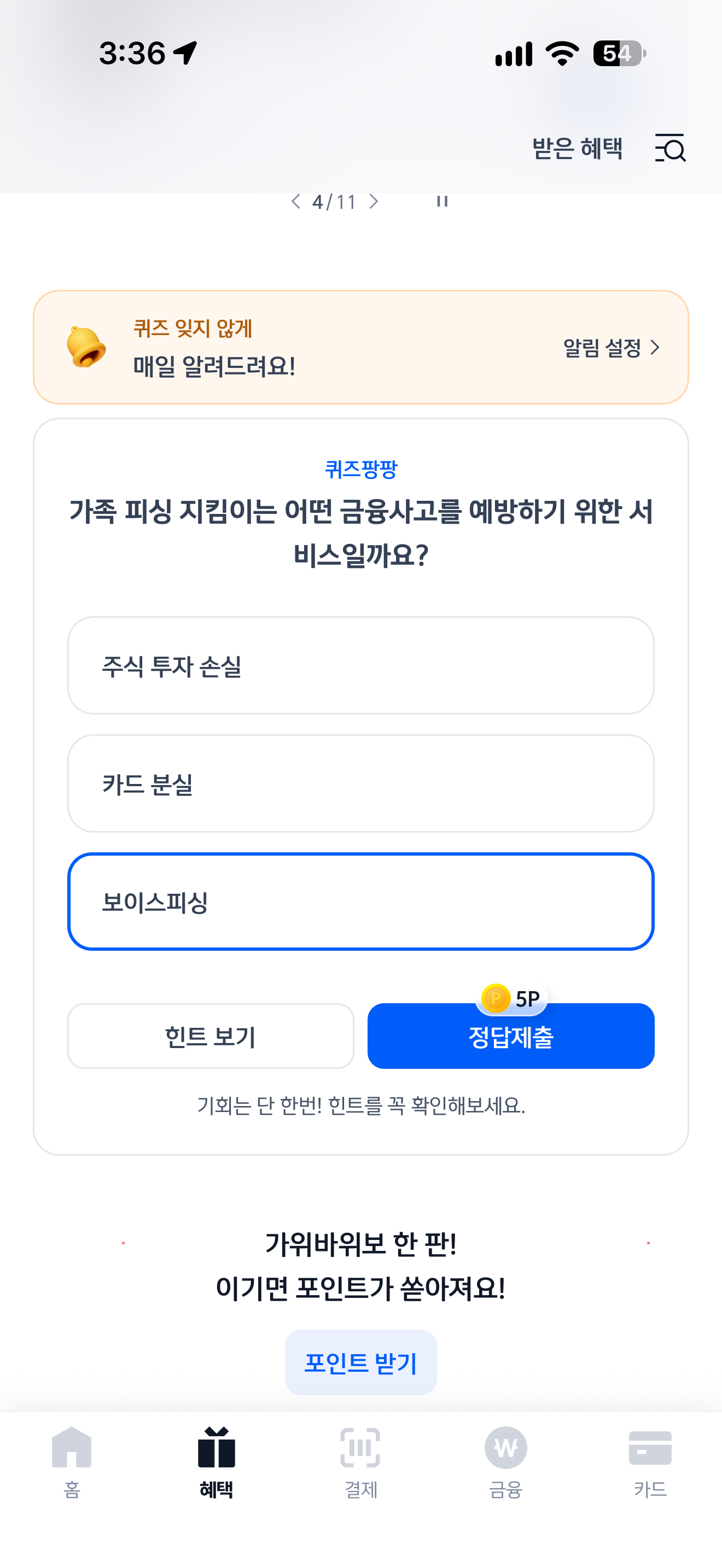722x1568 pixels.
Task: Open 받은 혜택 menu
Action: click(x=577, y=148)
